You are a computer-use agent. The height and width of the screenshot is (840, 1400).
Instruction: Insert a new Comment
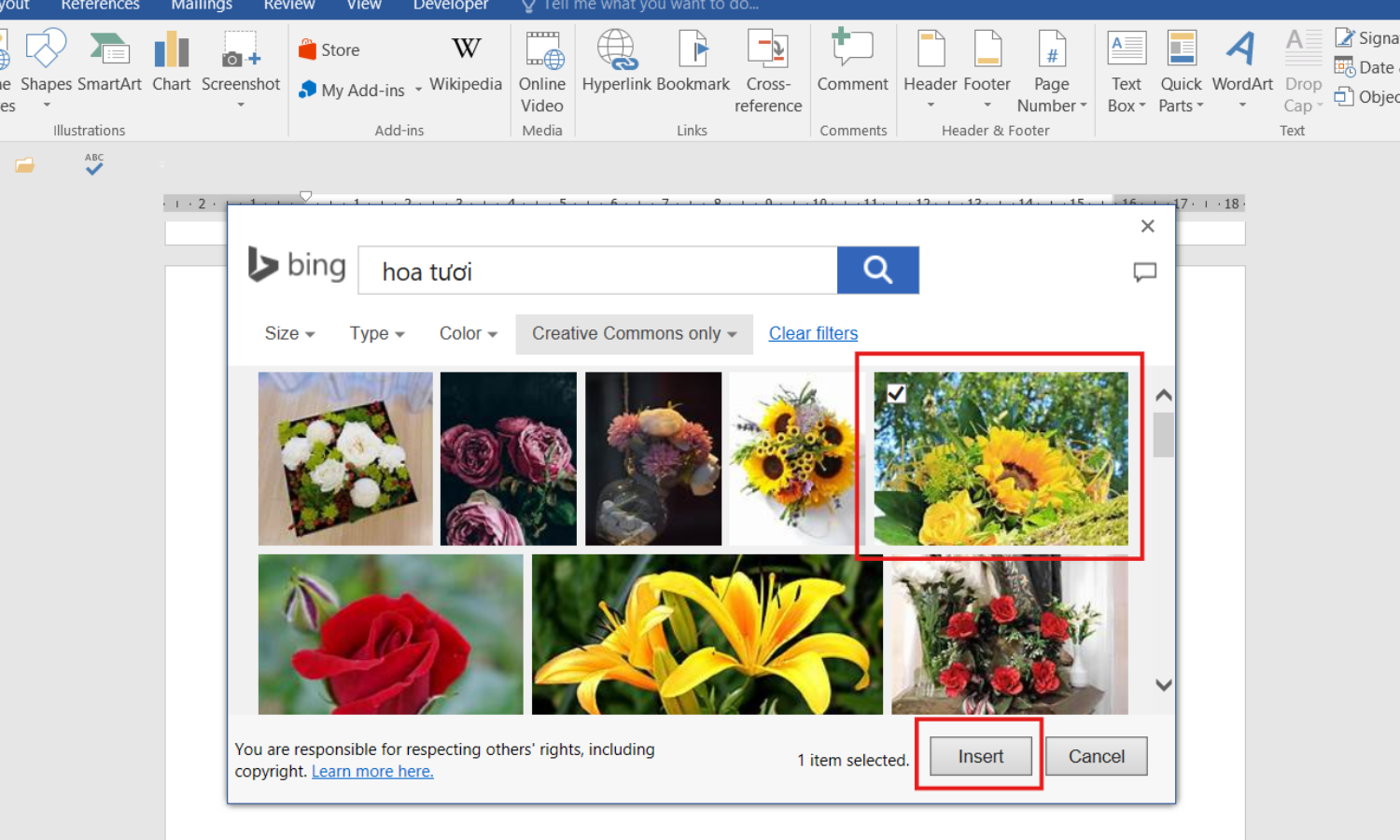click(852, 62)
